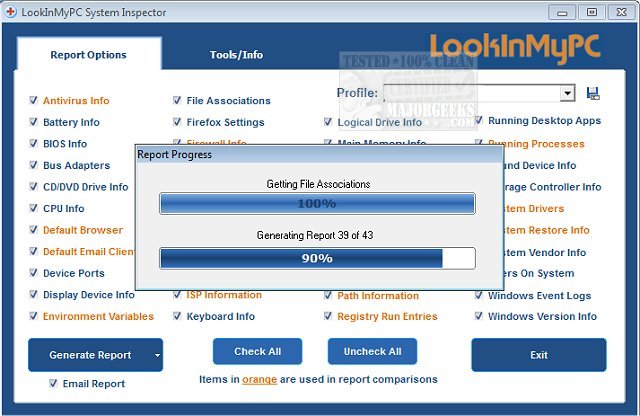Image resolution: width=640 pixels, height=416 pixels.
Task: Uncheck the BIOS Info checkbox
Action: click(34, 143)
